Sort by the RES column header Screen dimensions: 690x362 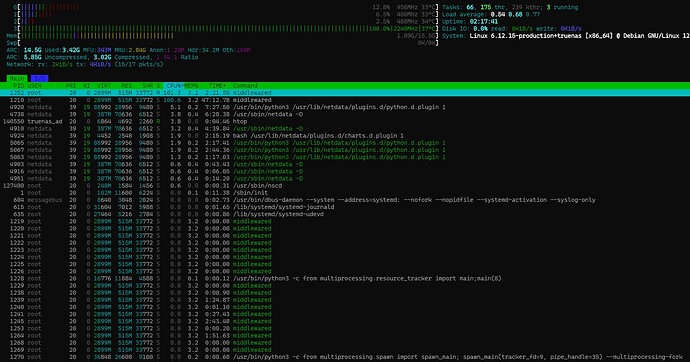coord(127,86)
